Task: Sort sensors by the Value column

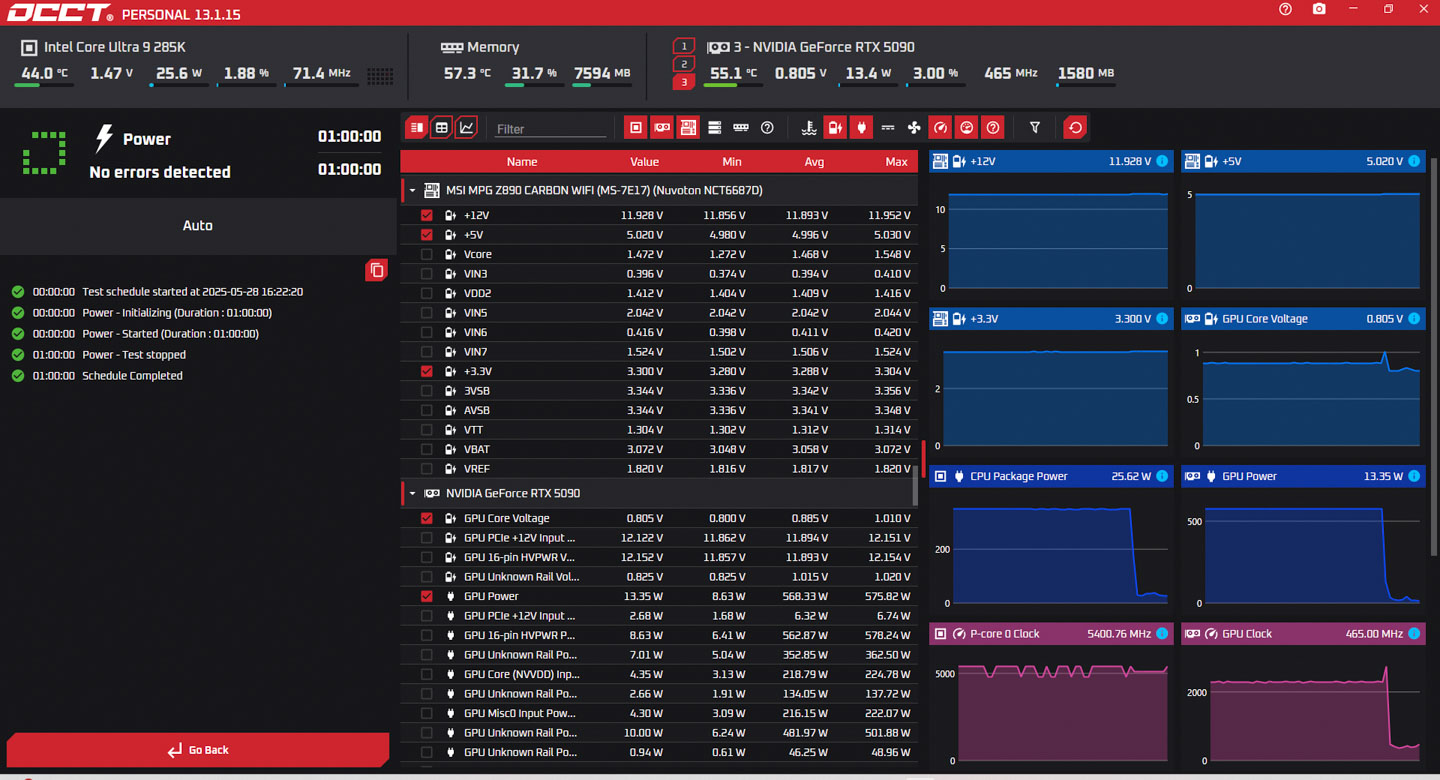Action: (x=644, y=161)
